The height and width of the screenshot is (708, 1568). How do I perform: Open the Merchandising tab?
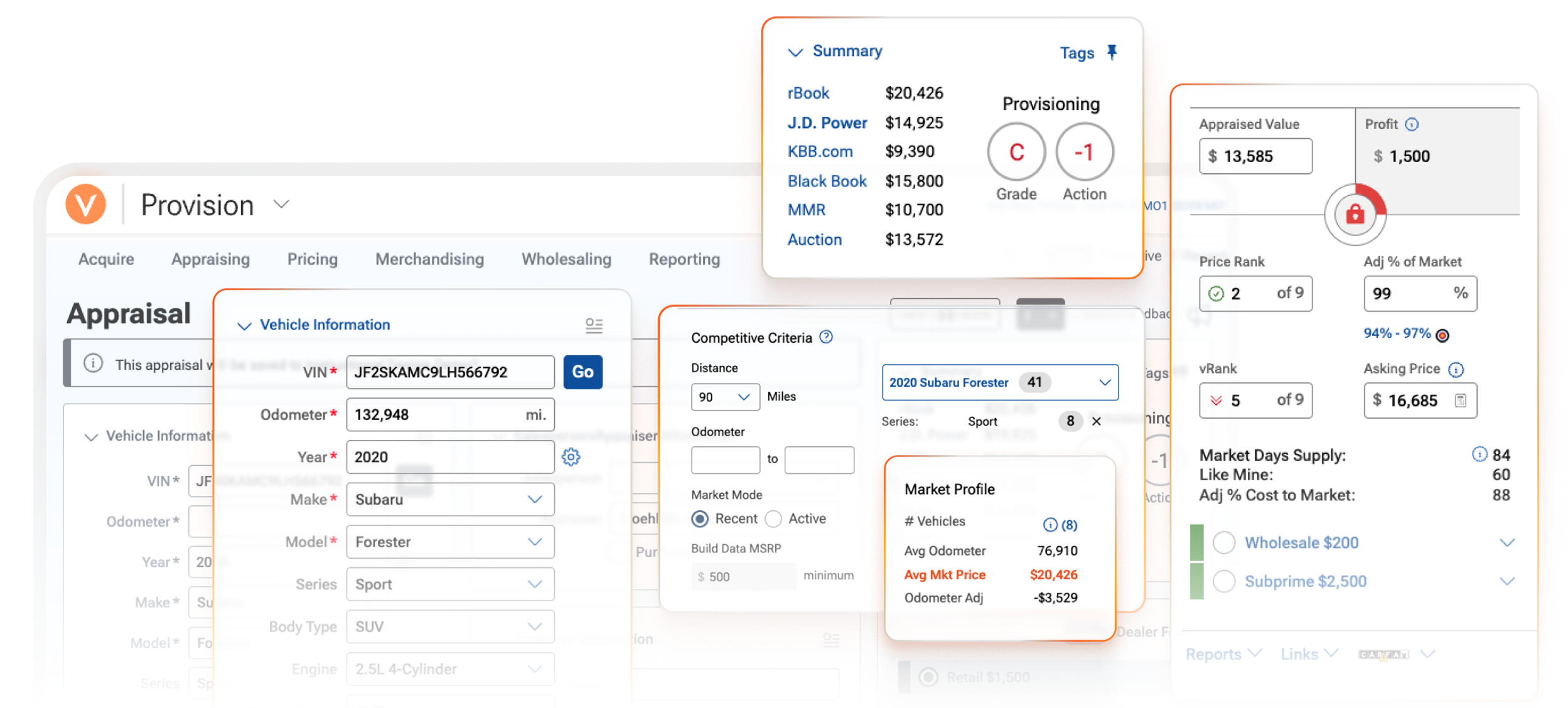tap(429, 259)
